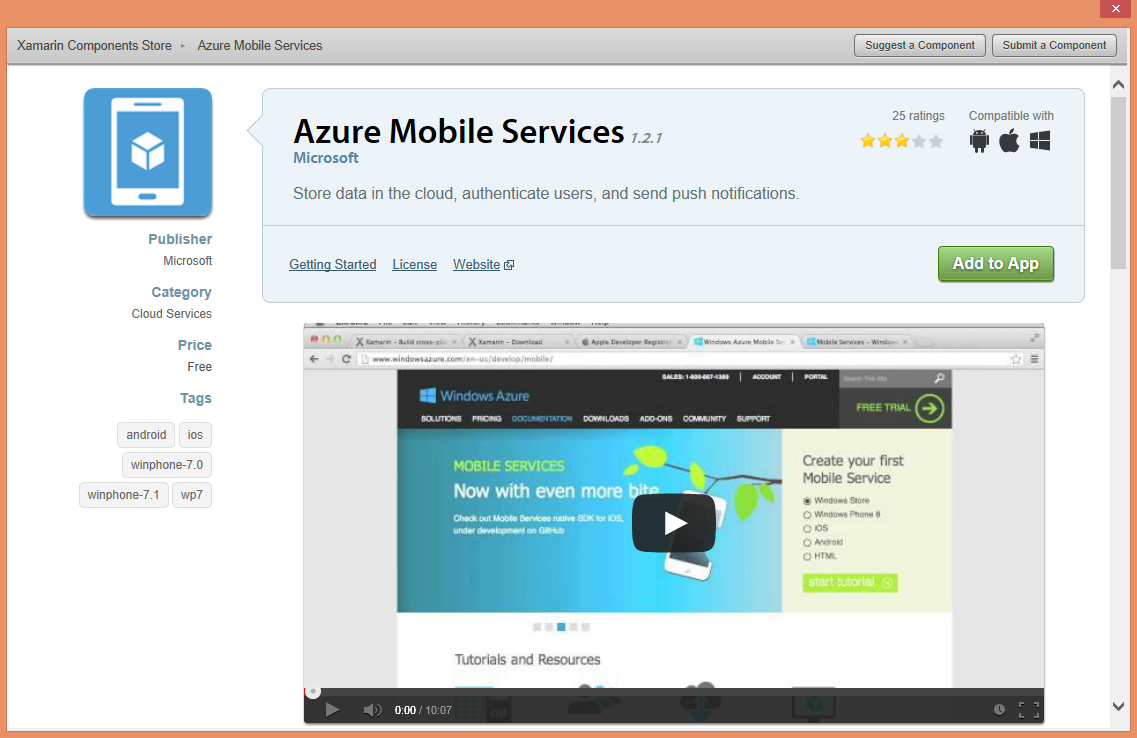Click the watch-later clock icon on the video

pyautogui.click(x=999, y=709)
